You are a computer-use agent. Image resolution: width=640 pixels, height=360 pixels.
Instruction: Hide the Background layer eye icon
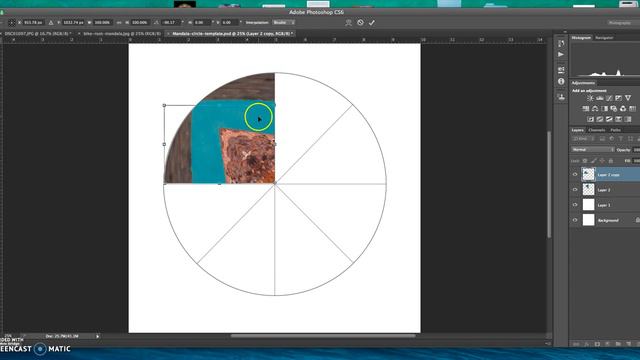[575, 220]
